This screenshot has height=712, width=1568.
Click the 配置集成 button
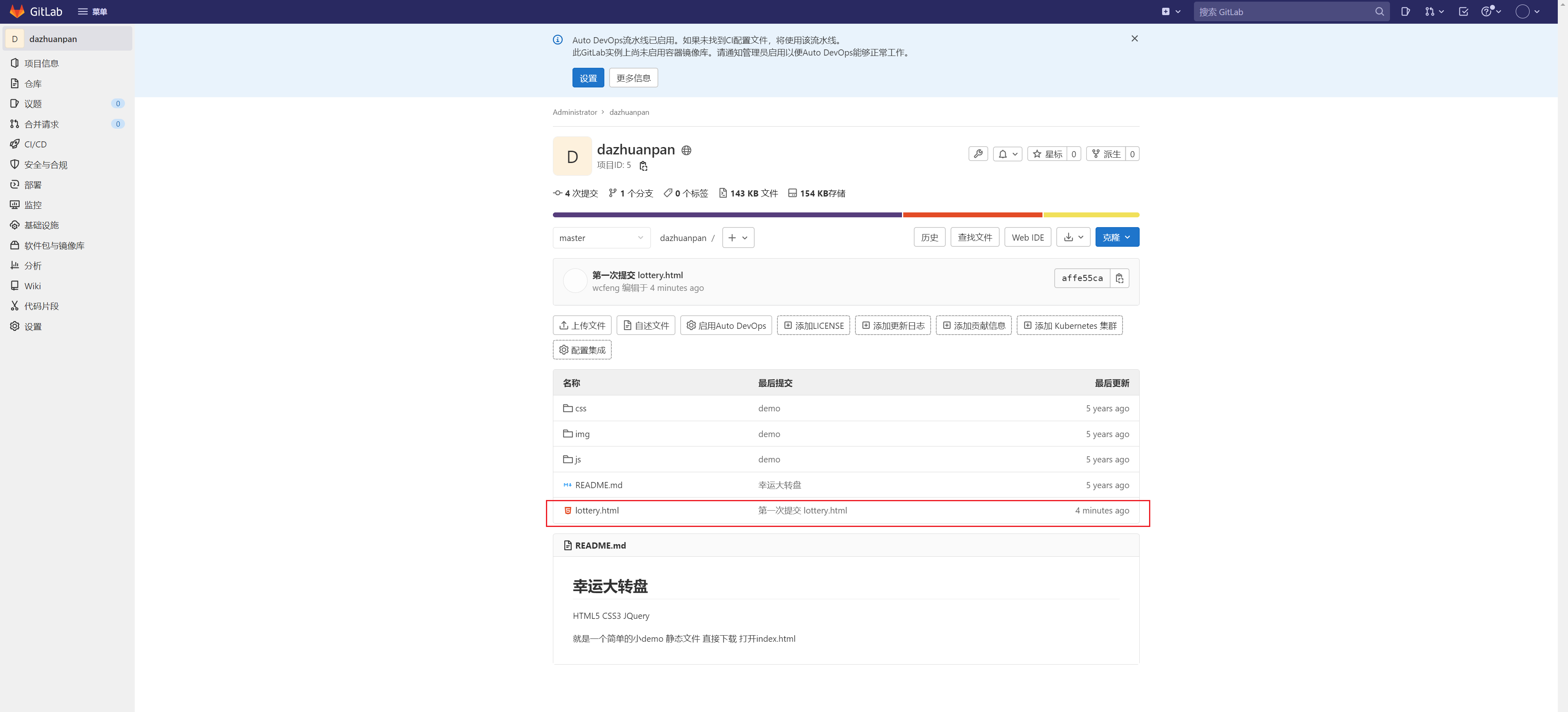582,350
